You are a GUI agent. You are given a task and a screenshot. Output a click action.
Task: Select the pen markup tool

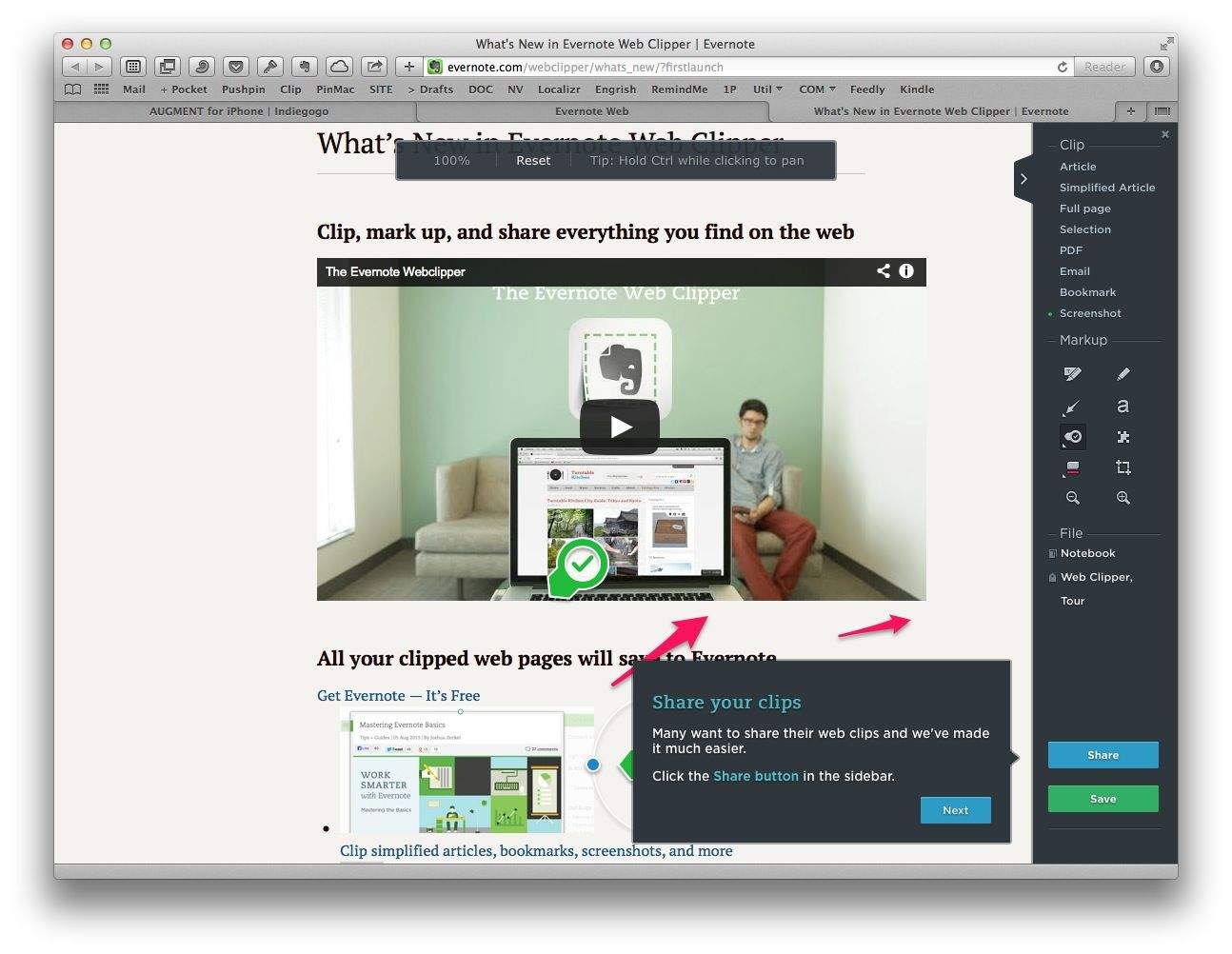(x=1123, y=373)
